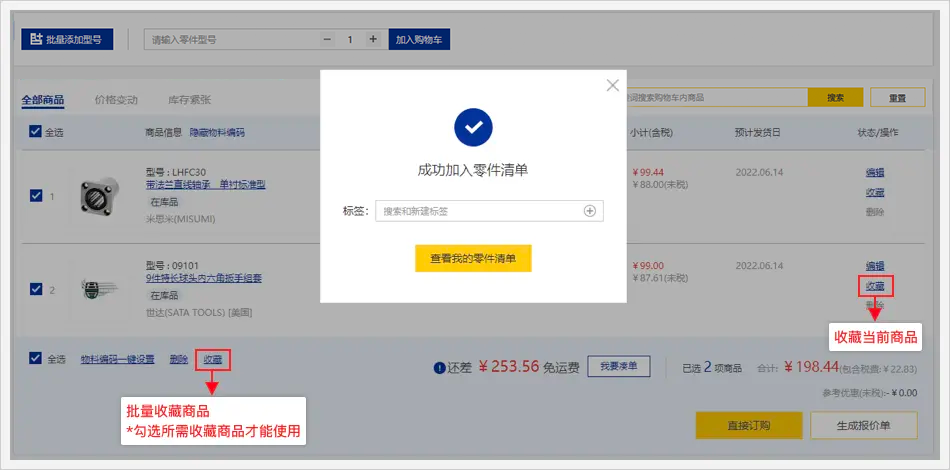Click the batch add model button (批量添加型号)
The height and width of the screenshot is (470, 950).
[67, 39]
